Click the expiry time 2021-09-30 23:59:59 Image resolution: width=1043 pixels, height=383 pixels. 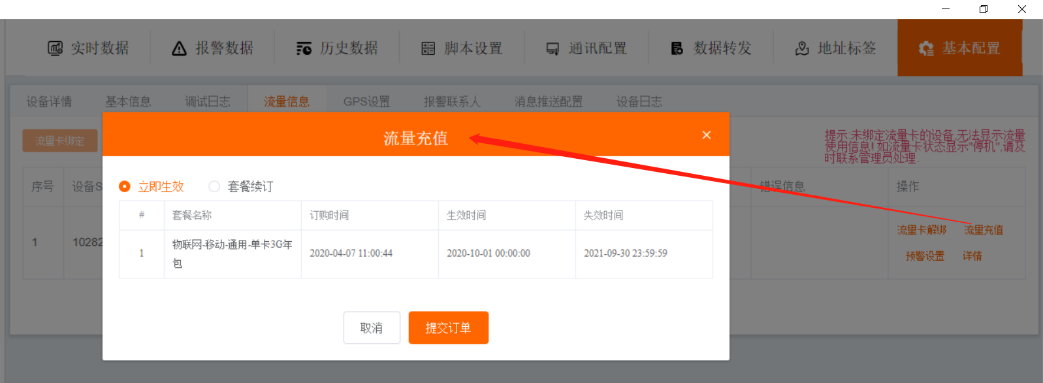click(x=625, y=254)
